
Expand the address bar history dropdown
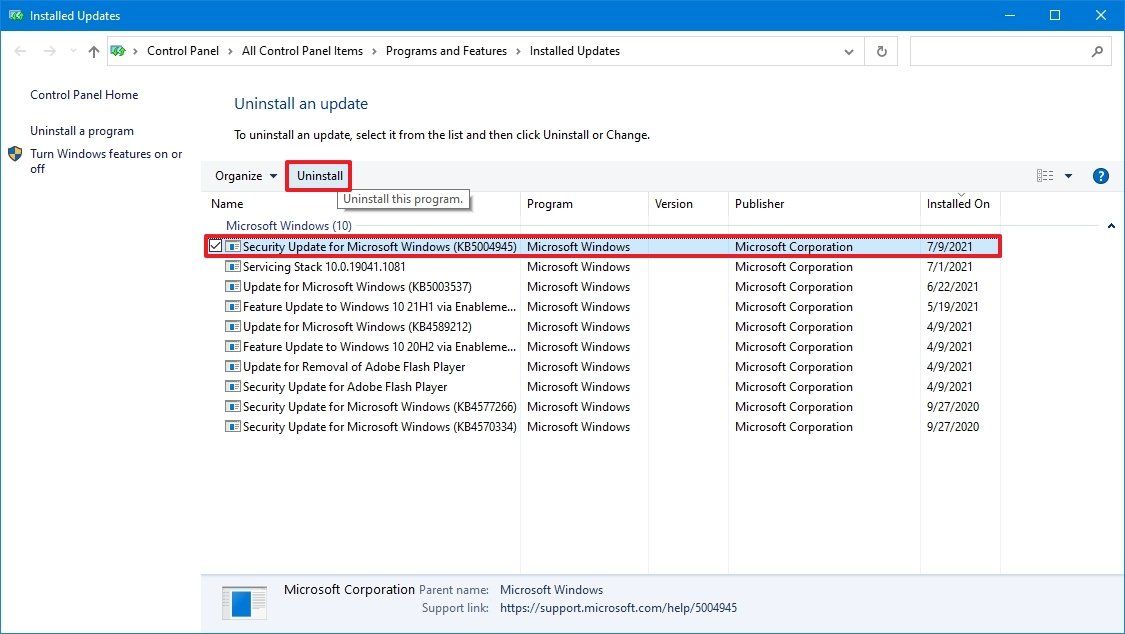(849, 52)
